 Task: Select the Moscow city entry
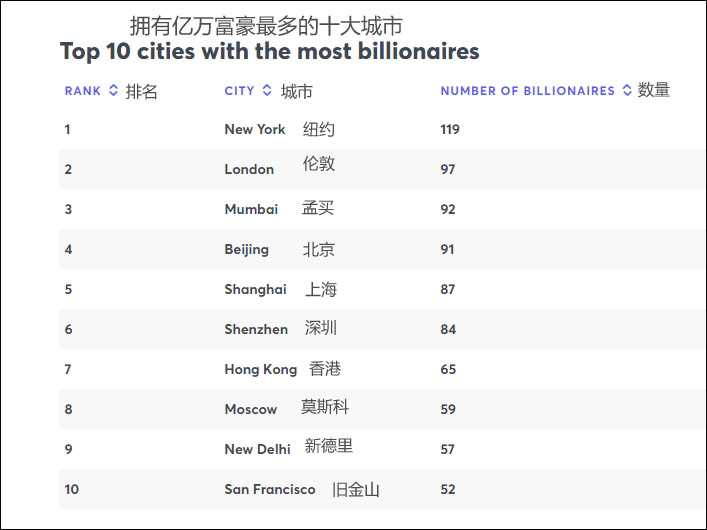click(x=250, y=409)
